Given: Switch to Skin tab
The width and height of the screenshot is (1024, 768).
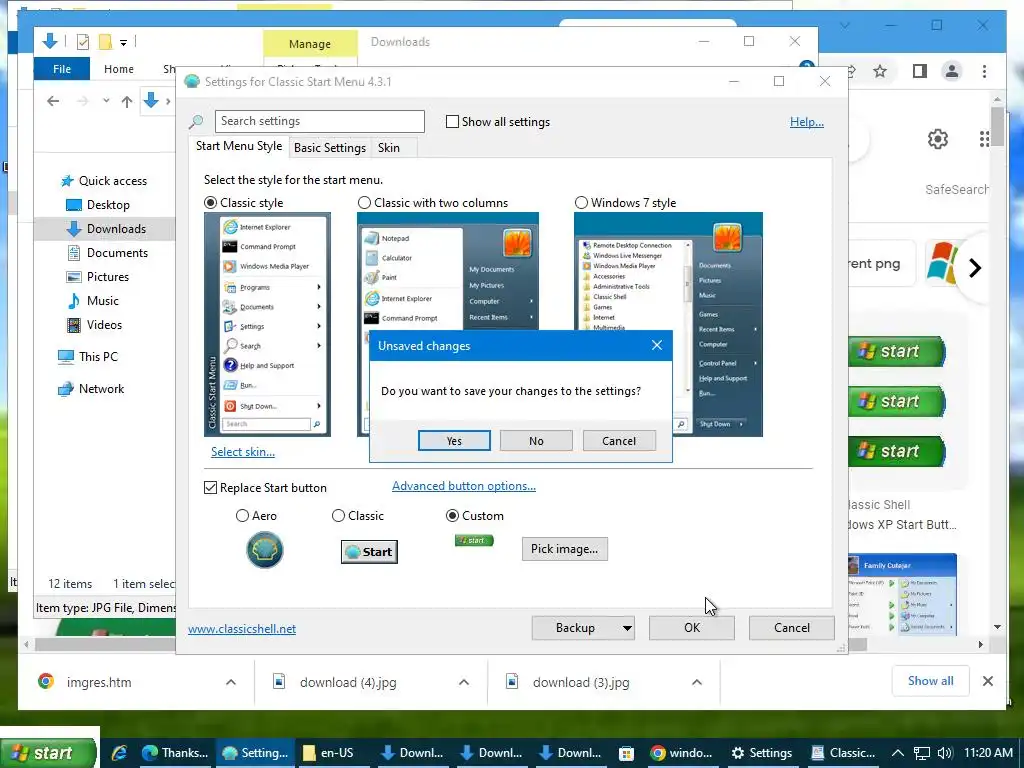Looking at the screenshot, I should [x=389, y=148].
